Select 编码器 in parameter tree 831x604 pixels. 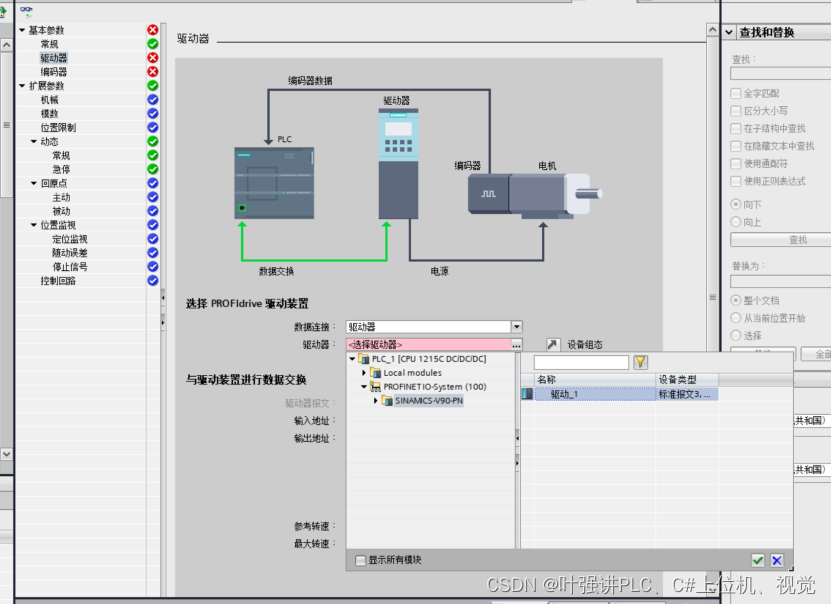54,72
